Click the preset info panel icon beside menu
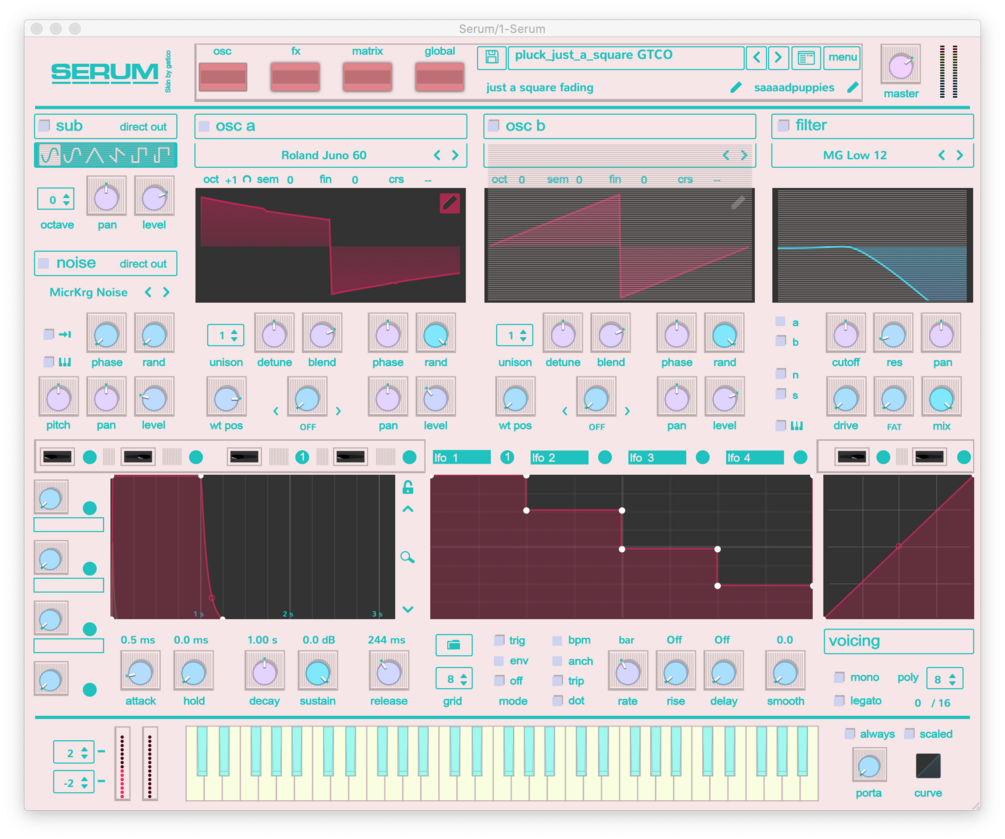 click(x=806, y=58)
